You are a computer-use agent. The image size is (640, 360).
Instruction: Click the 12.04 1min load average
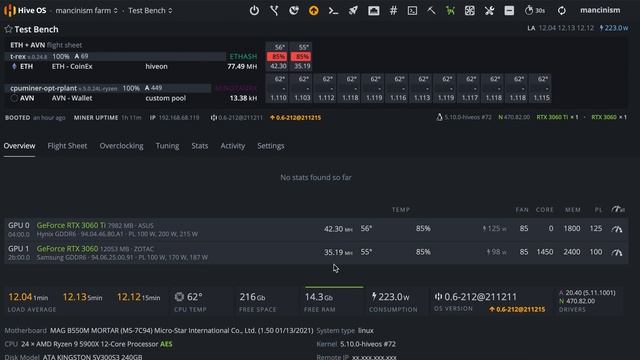[x=28, y=297]
